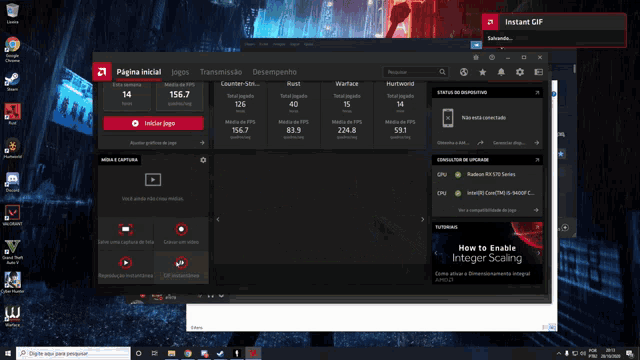Click the Gravar um vídeo record icon
Screen dimensions: 640x360
[x=181, y=229]
